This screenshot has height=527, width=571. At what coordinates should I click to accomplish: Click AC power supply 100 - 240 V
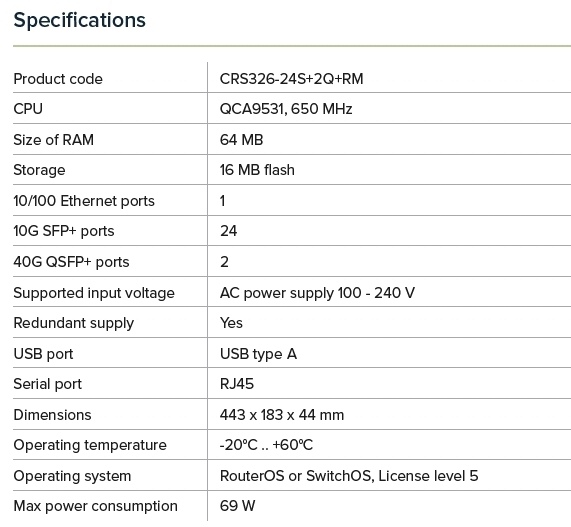tap(317, 293)
